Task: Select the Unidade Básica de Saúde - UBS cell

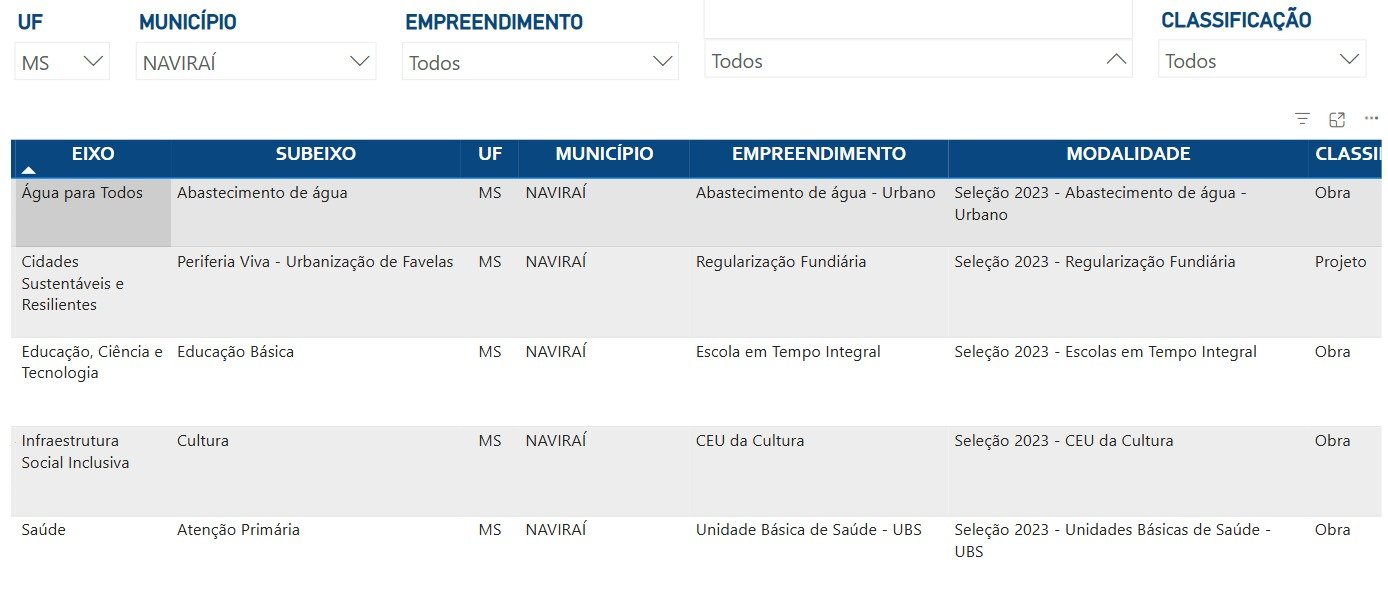Action: (x=808, y=530)
